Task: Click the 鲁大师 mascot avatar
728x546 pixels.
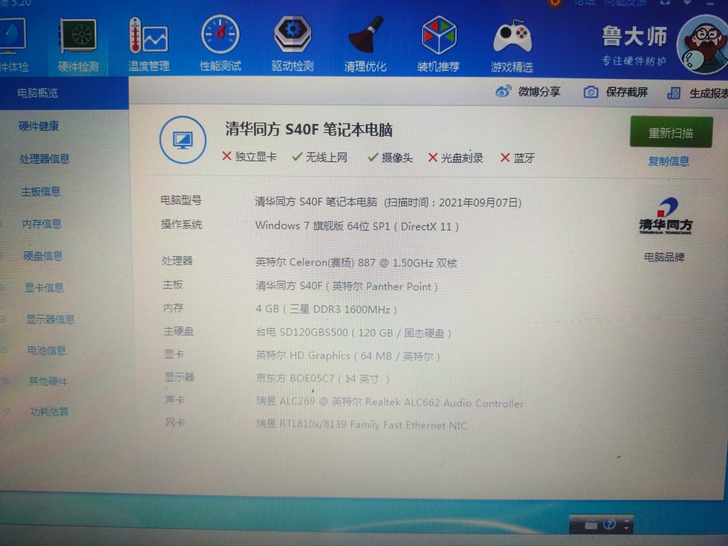Action: point(703,45)
